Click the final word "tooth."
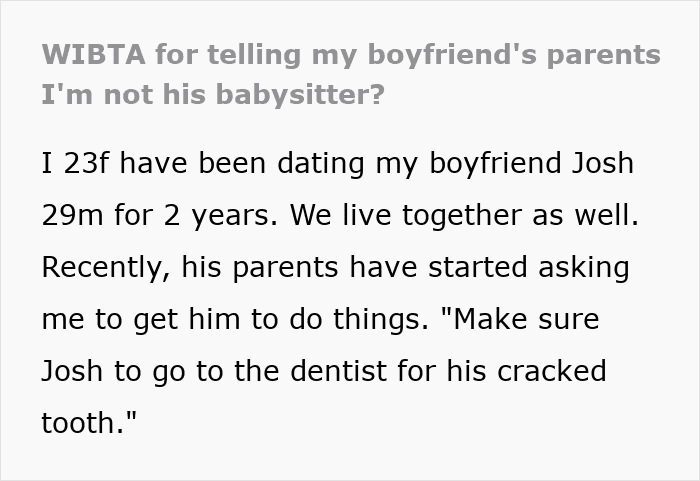 (83, 423)
